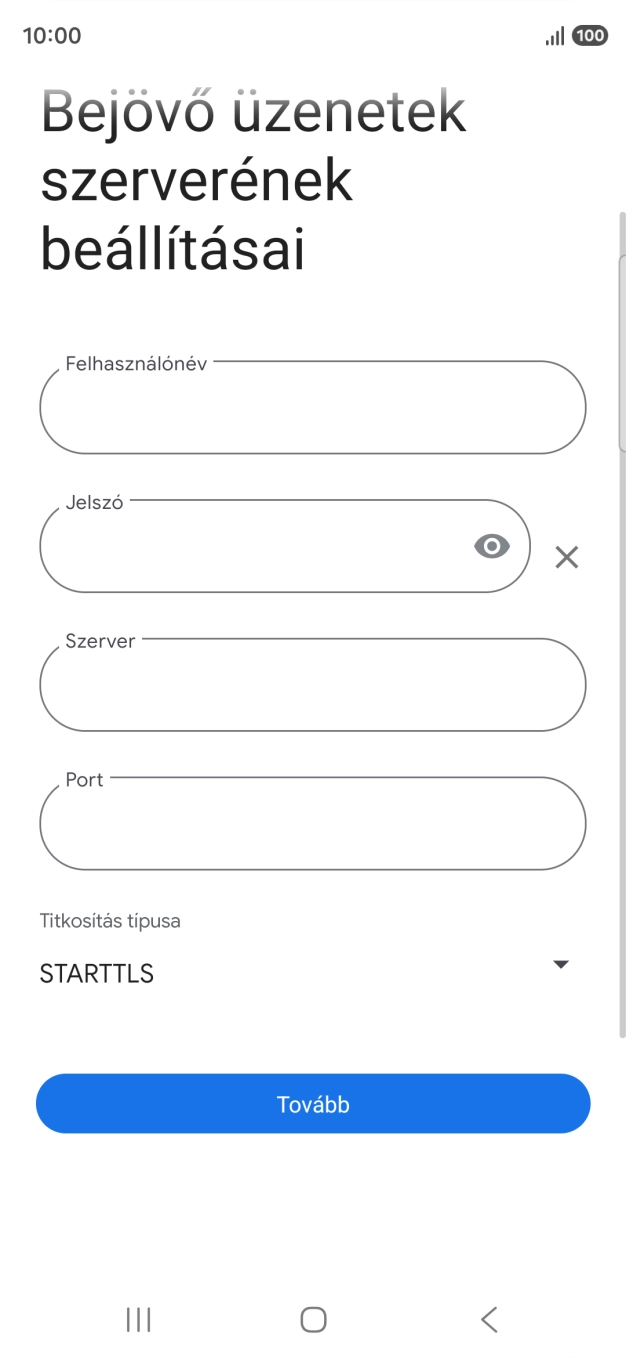Tap the eye icon in the password field
The width and height of the screenshot is (626, 1358).
(491, 545)
